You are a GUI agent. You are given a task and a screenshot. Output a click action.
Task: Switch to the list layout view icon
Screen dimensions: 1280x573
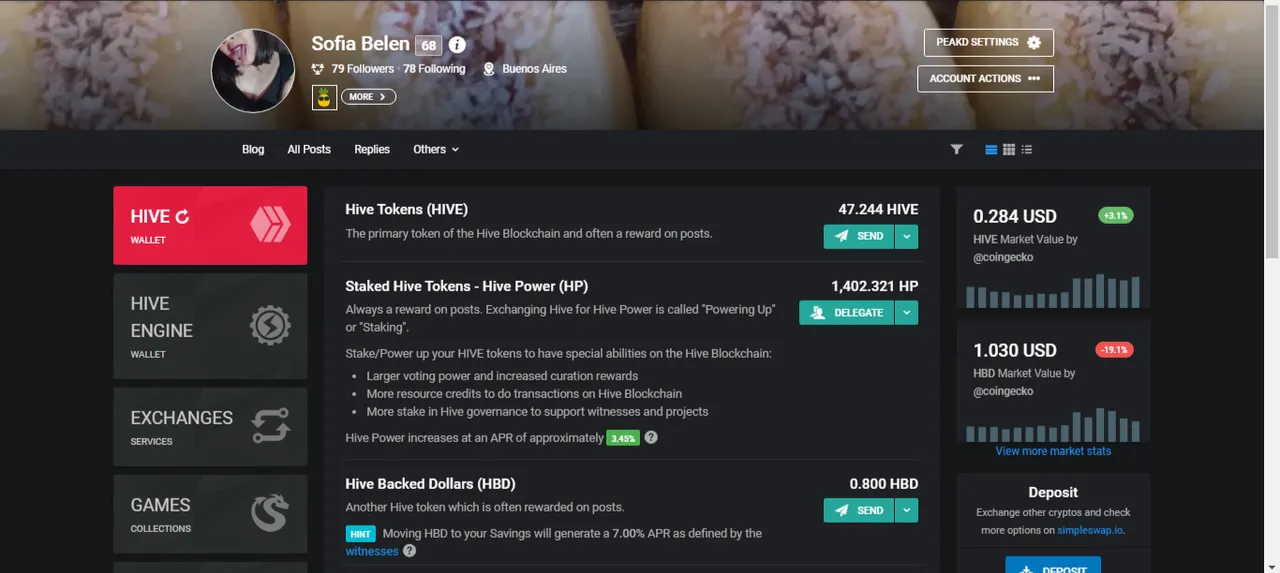pos(991,149)
